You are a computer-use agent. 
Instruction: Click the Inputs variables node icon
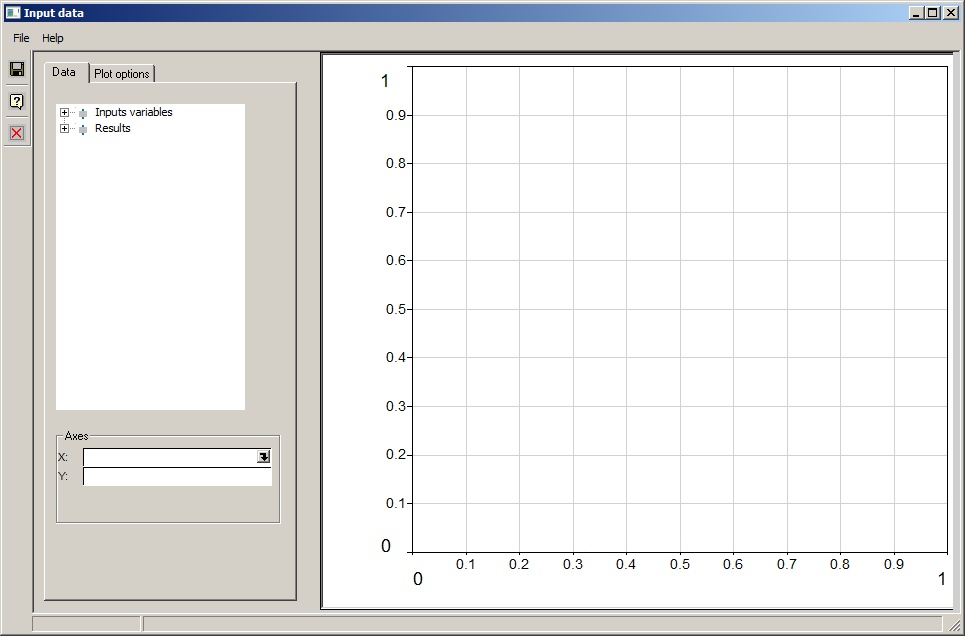(83, 113)
